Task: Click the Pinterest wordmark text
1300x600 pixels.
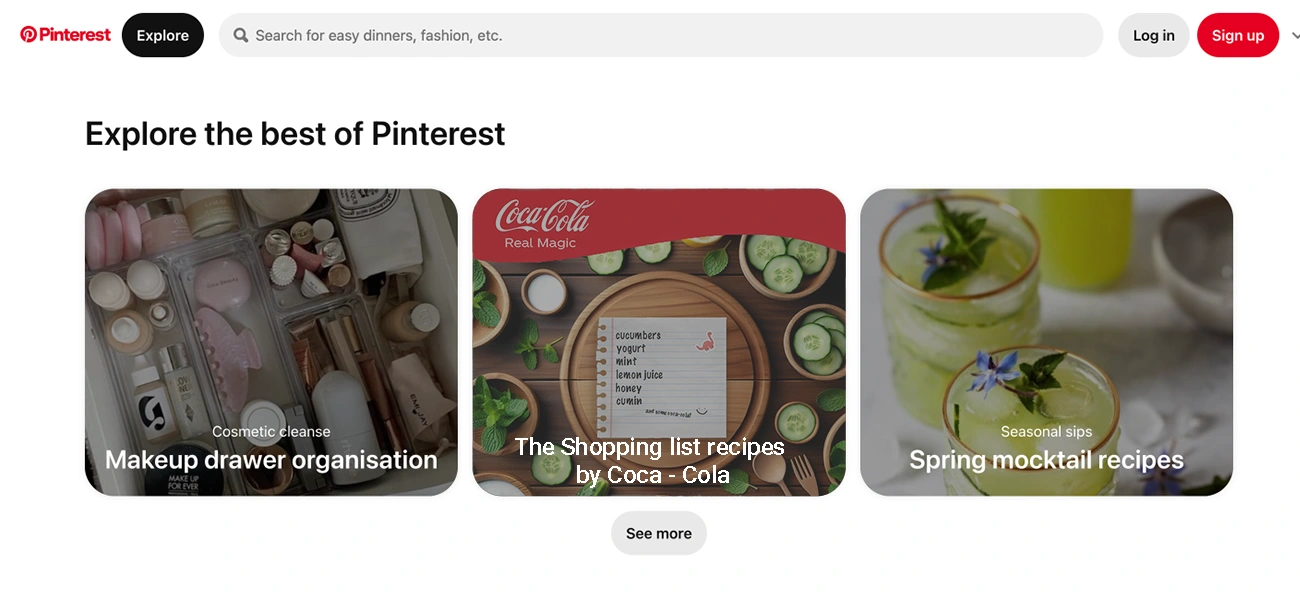Action: pyautogui.click(x=75, y=35)
